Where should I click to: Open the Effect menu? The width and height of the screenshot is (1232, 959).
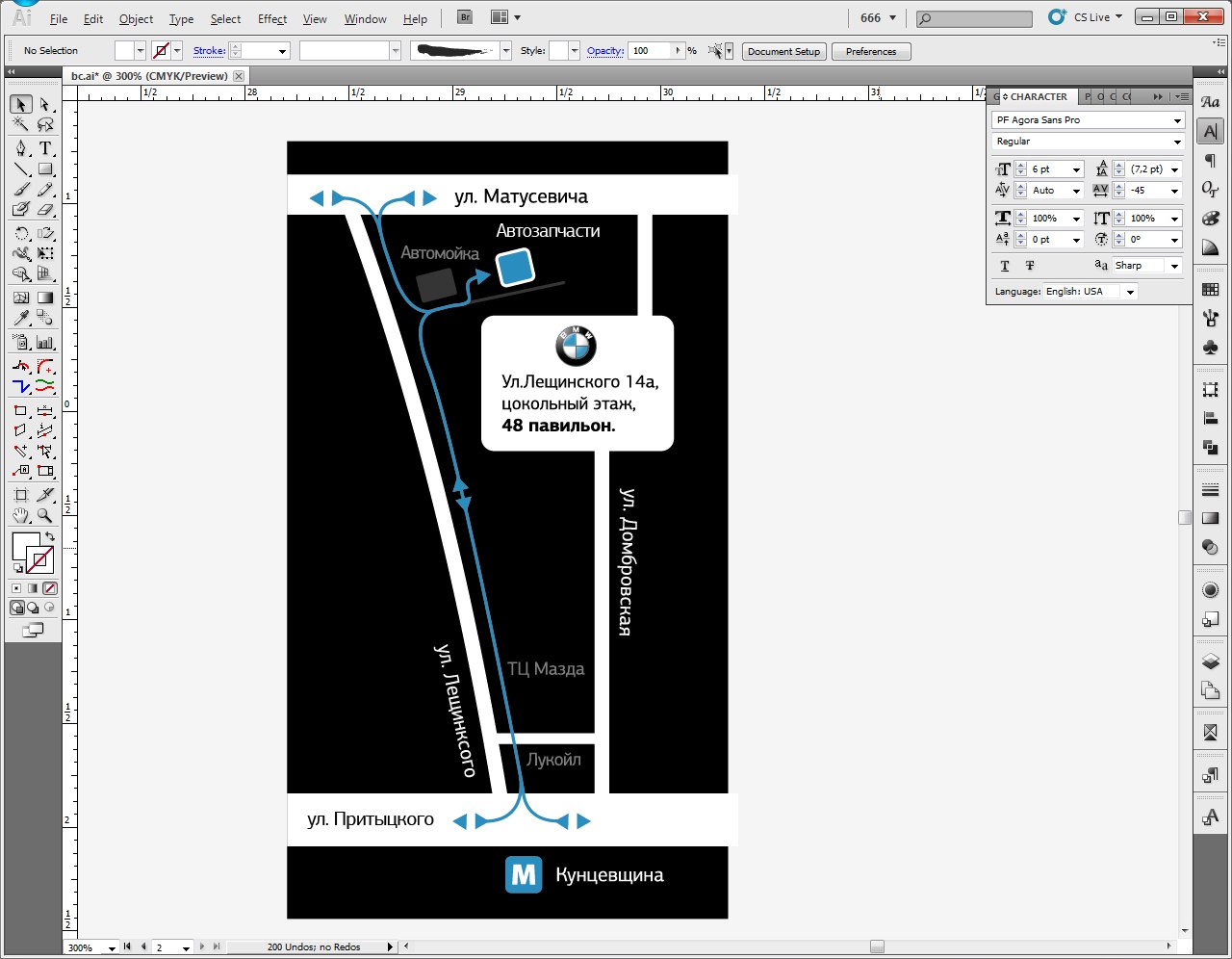click(x=272, y=18)
